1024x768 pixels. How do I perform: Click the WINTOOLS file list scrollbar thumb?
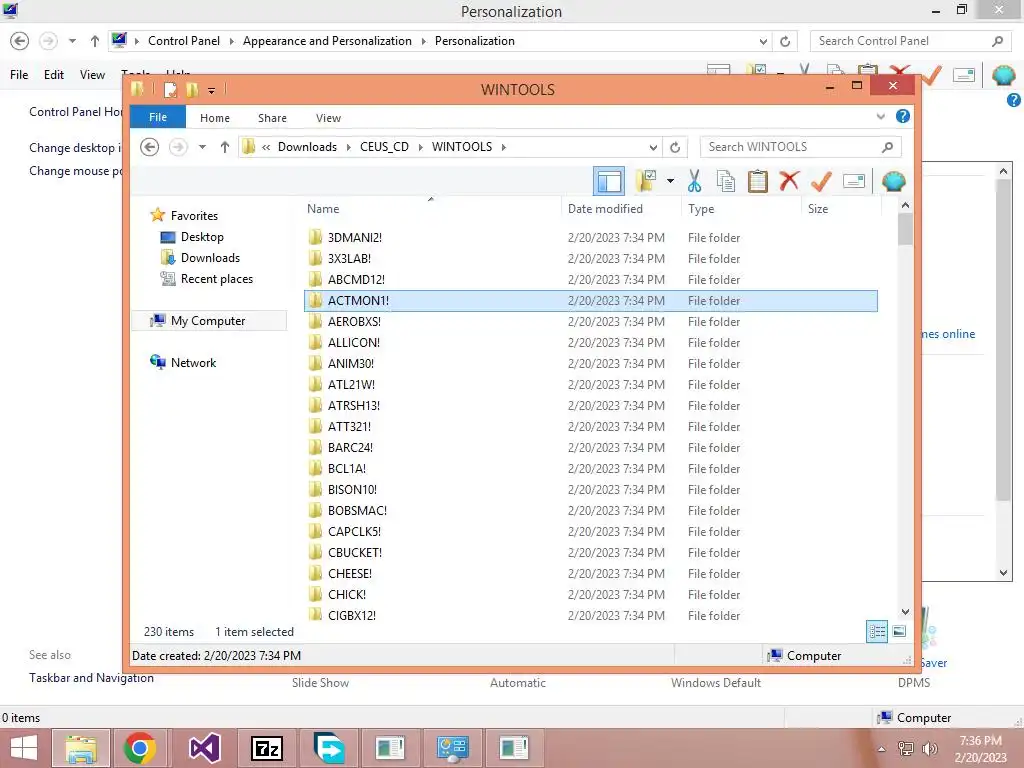click(x=905, y=229)
